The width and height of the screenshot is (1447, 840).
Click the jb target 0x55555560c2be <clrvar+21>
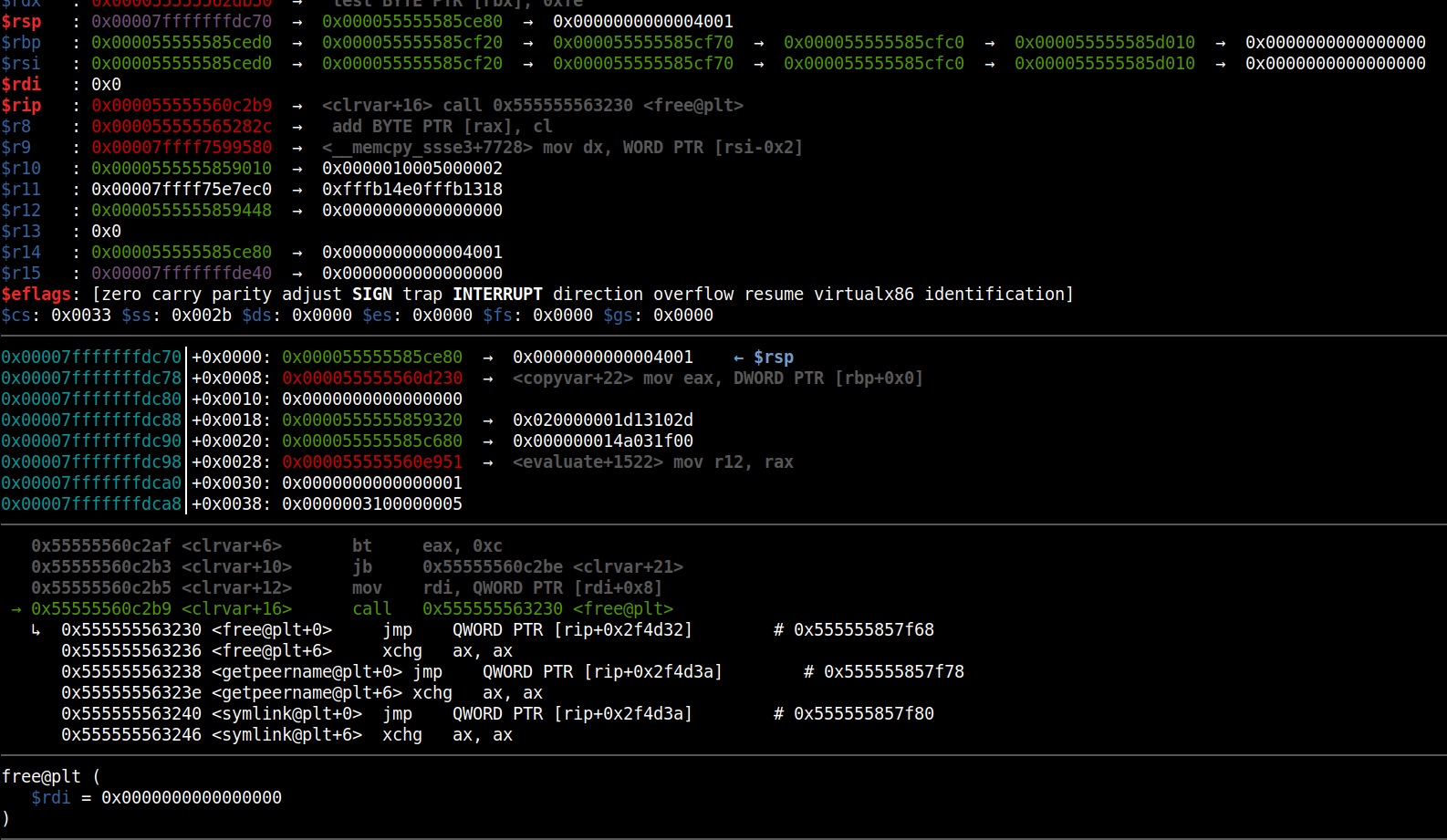[x=553, y=566]
